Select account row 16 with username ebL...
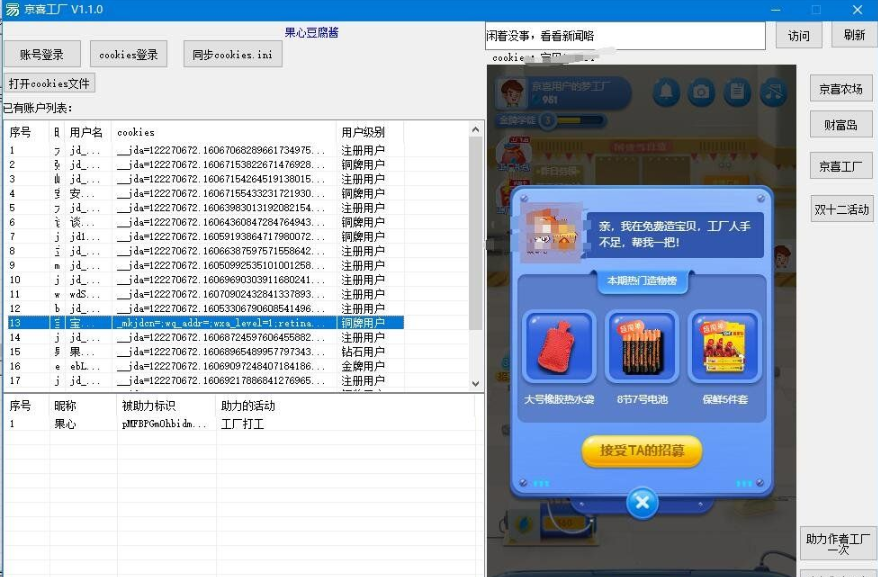Image resolution: width=878 pixels, height=577 pixels. [x=205, y=366]
